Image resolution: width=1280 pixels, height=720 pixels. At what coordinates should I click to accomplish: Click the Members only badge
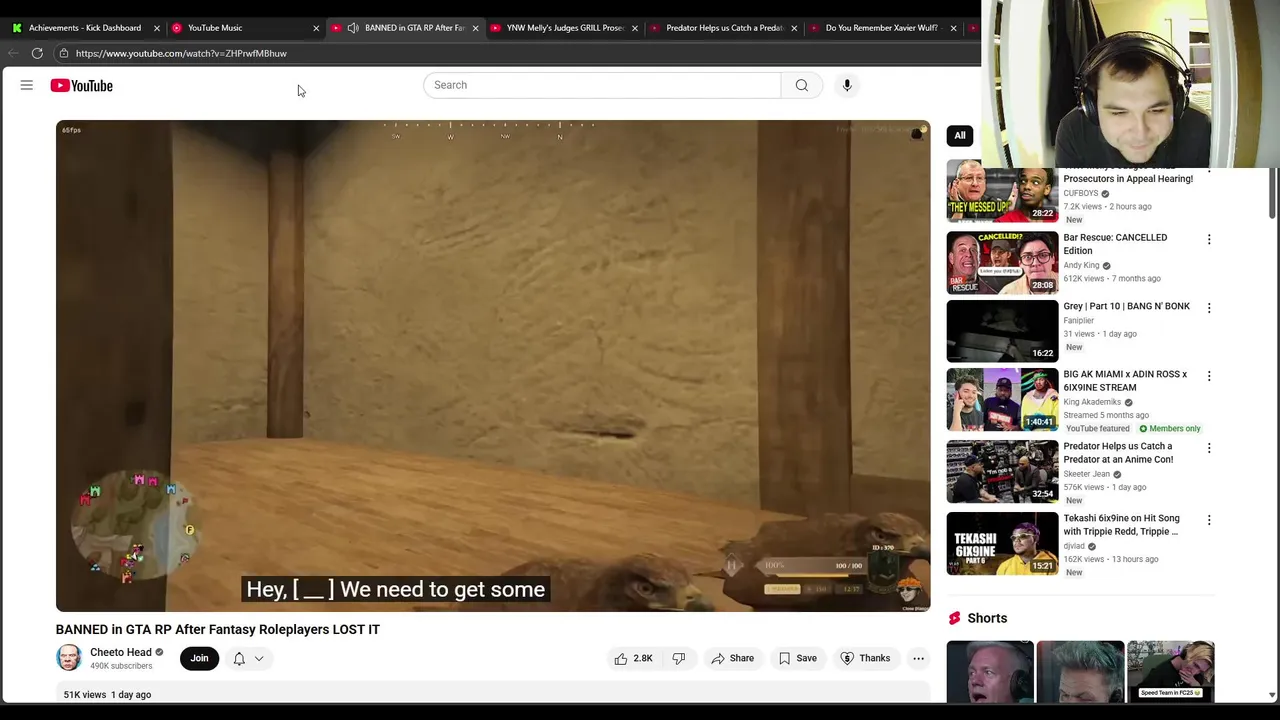pyautogui.click(x=1170, y=428)
